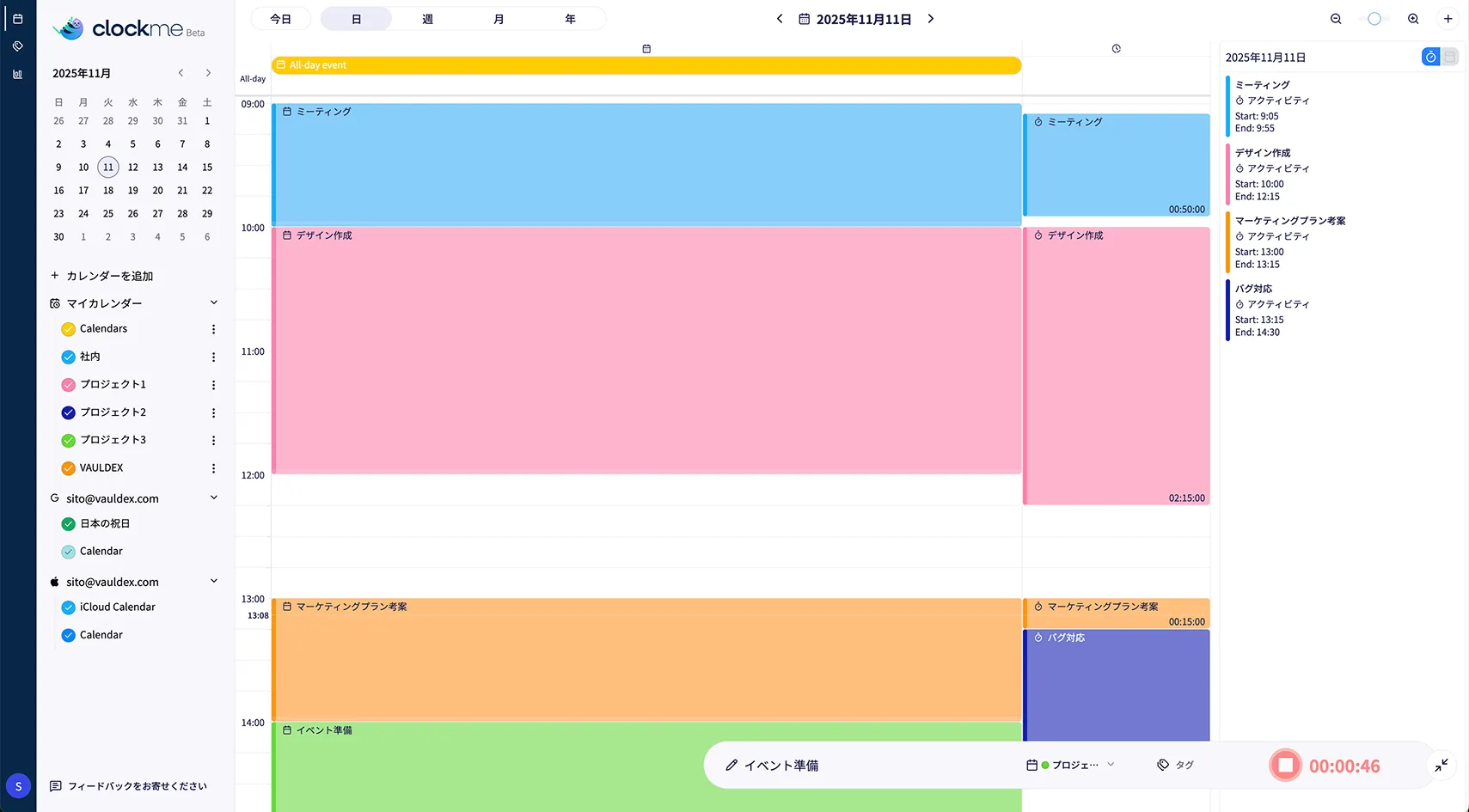1469x812 pixels.
Task: Click the 今日 today button
Action: 281,19
